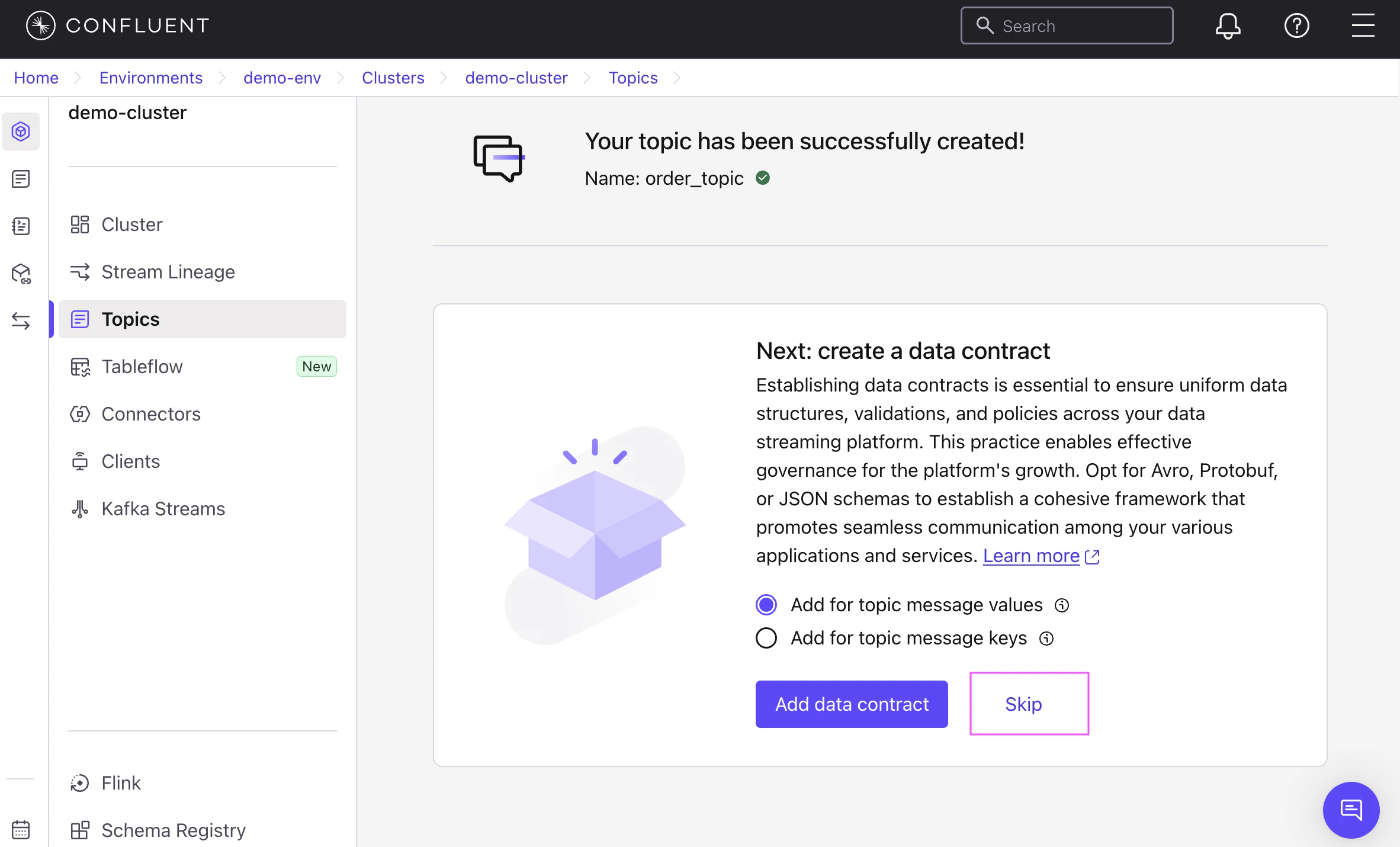Open Kafka Streams in the sidebar
This screenshot has width=1400, height=847.
coord(203,509)
